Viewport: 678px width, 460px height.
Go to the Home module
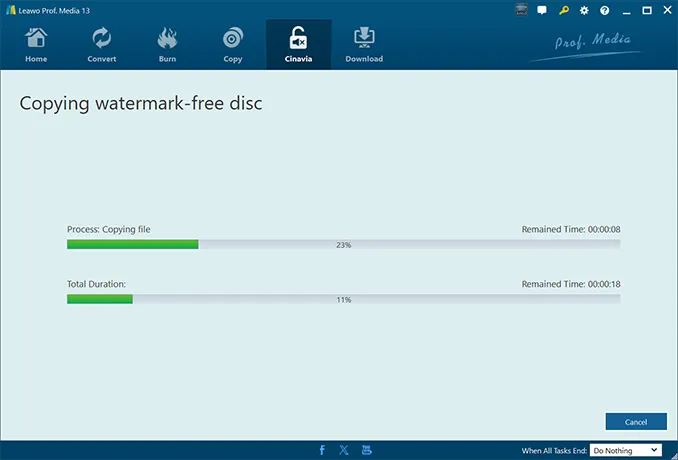tap(36, 45)
